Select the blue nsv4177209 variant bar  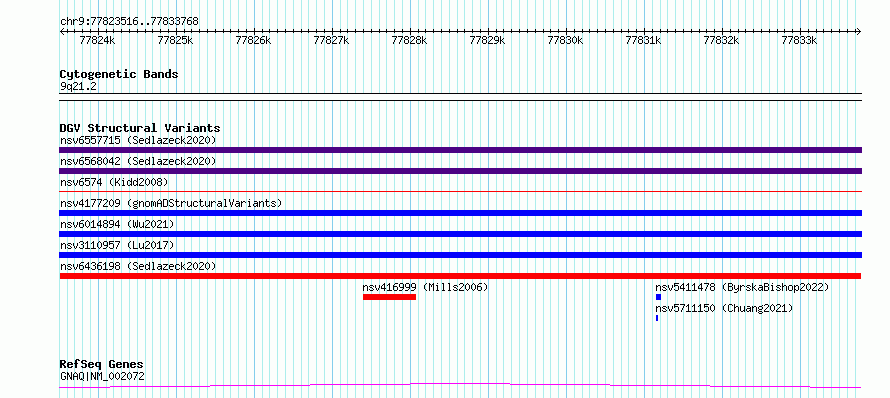460,213
